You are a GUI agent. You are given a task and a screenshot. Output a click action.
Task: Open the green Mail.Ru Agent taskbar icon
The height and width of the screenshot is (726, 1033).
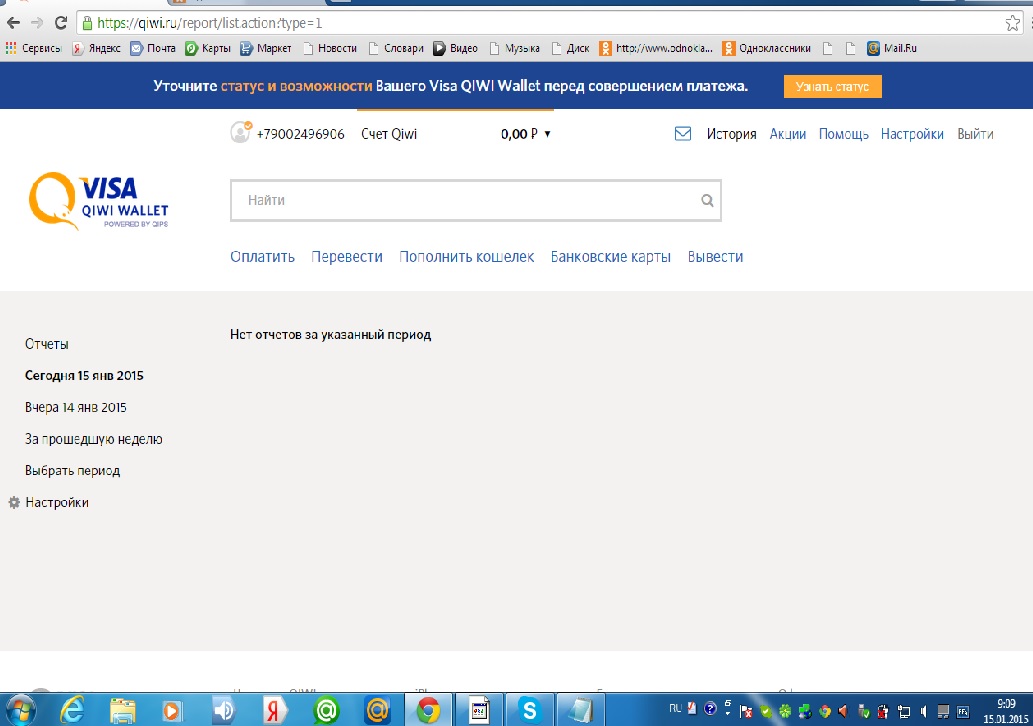click(x=326, y=710)
